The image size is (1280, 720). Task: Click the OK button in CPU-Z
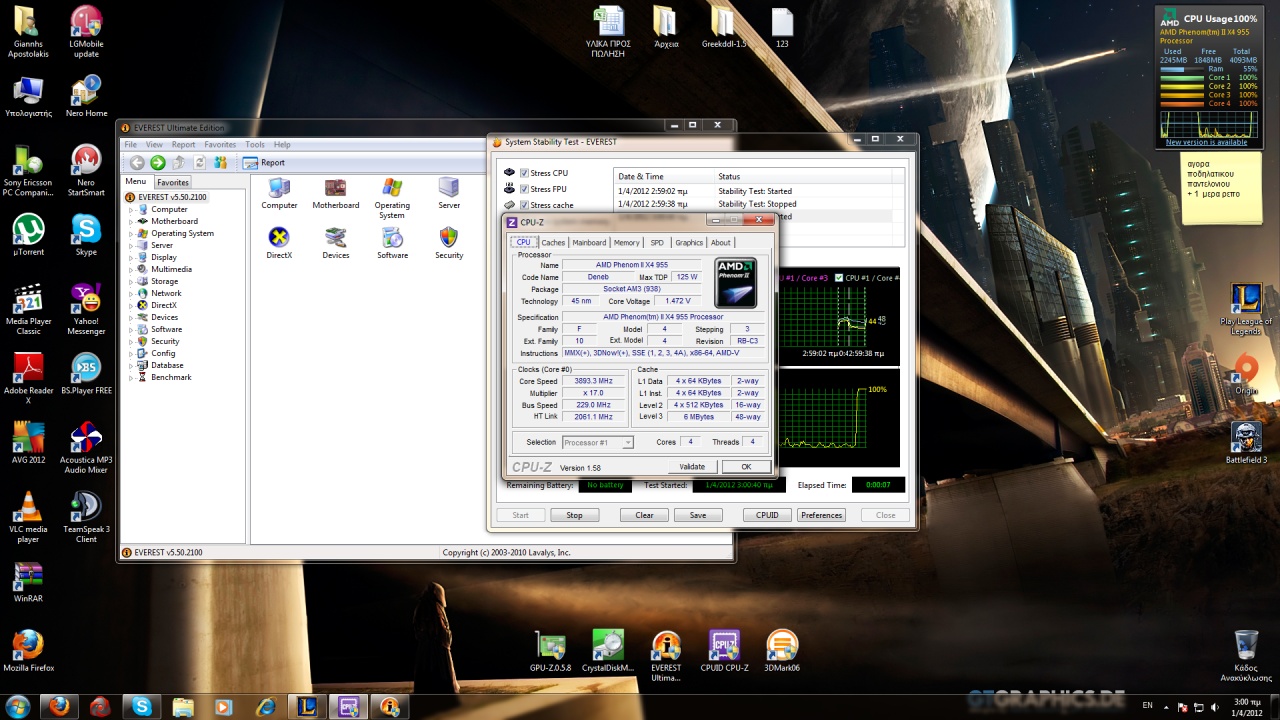click(x=746, y=467)
